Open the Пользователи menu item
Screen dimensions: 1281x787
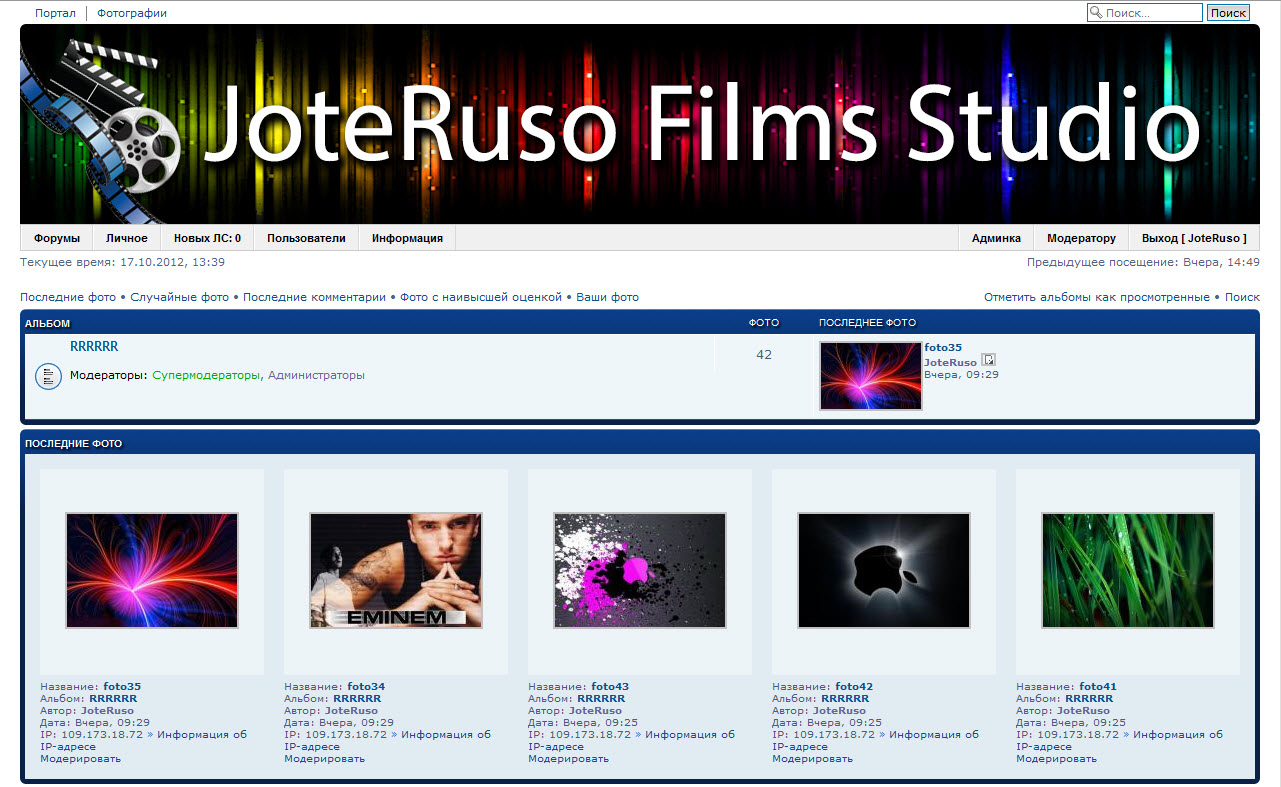coord(306,238)
